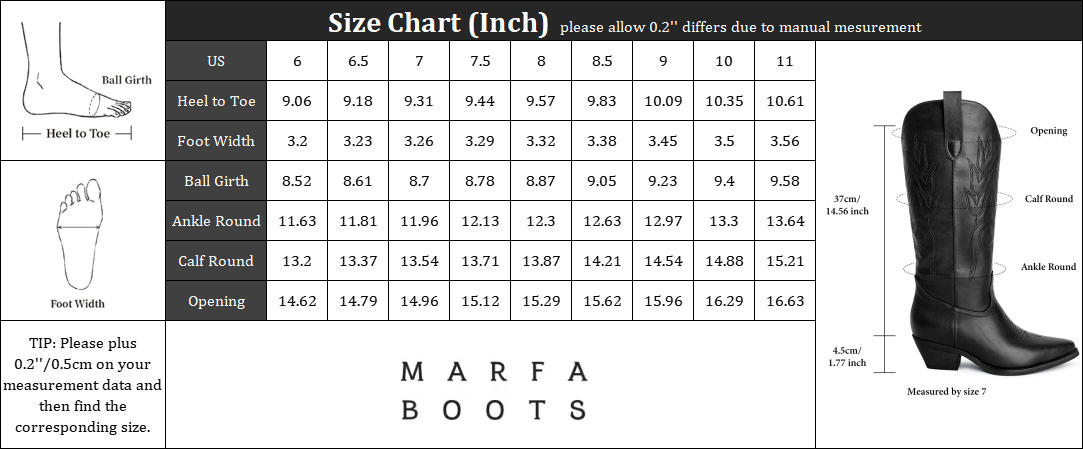Click the TIP measurement instructions text
The height and width of the screenshot is (449, 1083).
(x=82, y=385)
